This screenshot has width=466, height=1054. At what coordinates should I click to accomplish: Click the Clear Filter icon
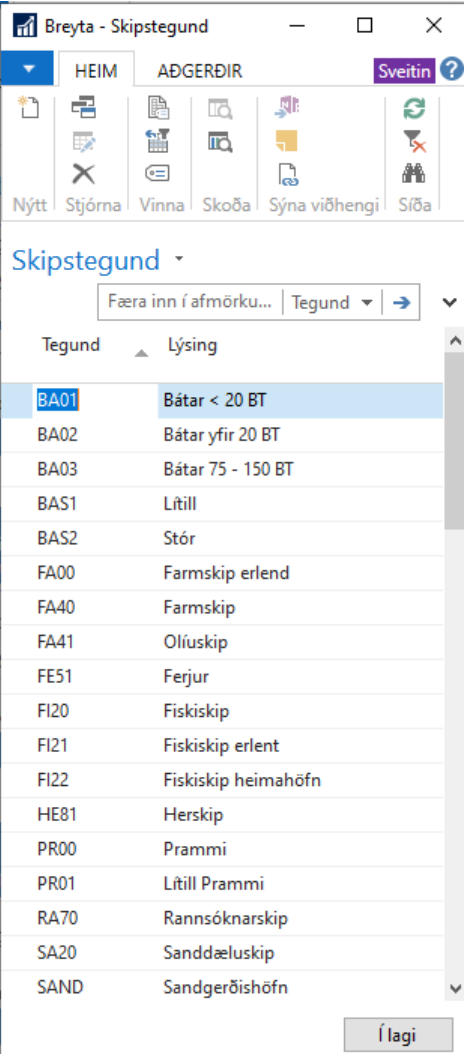tap(414, 141)
